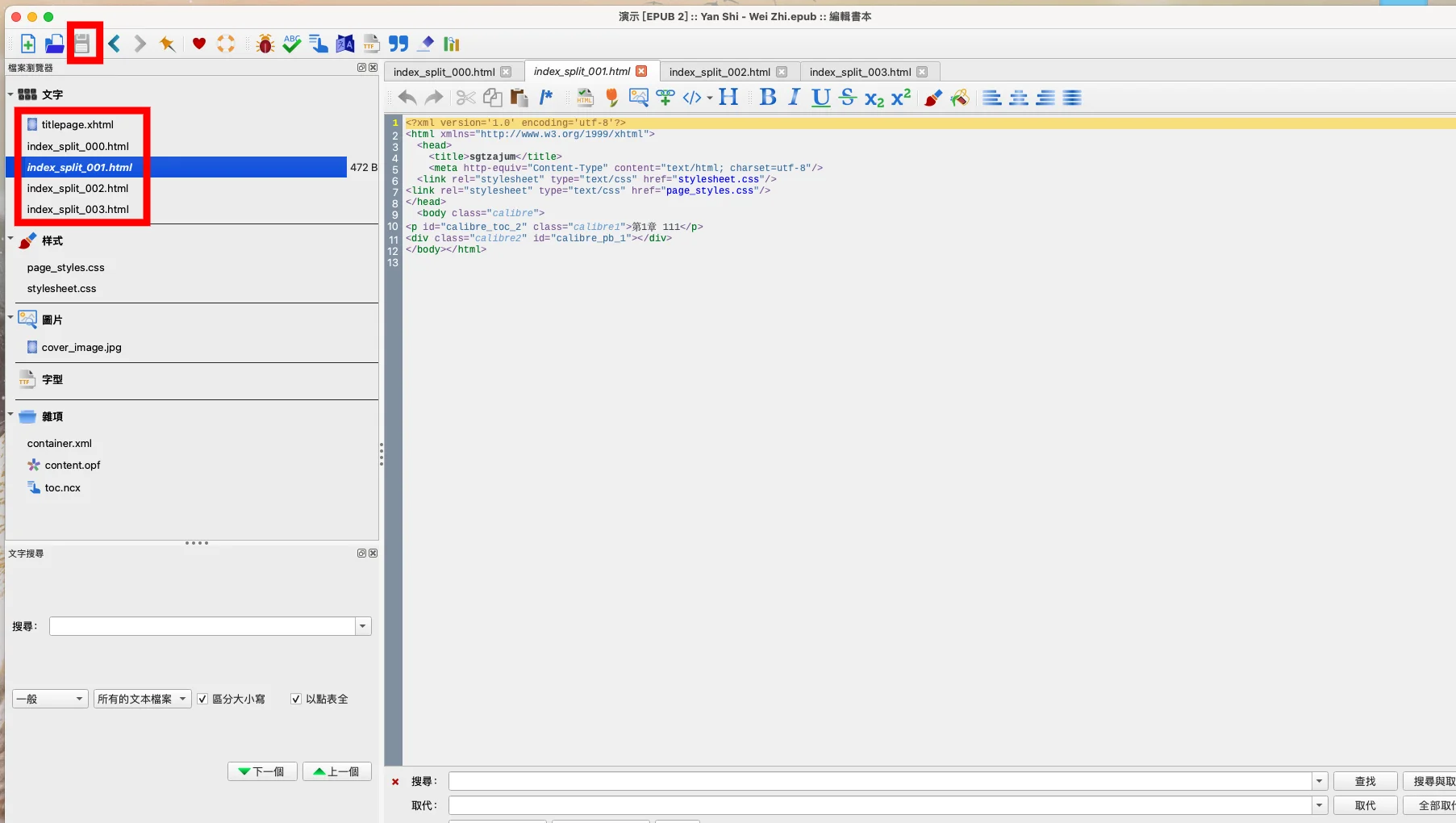Open the reports bar-chart icon
The width and height of the screenshot is (1456, 823).
point(452,44)
